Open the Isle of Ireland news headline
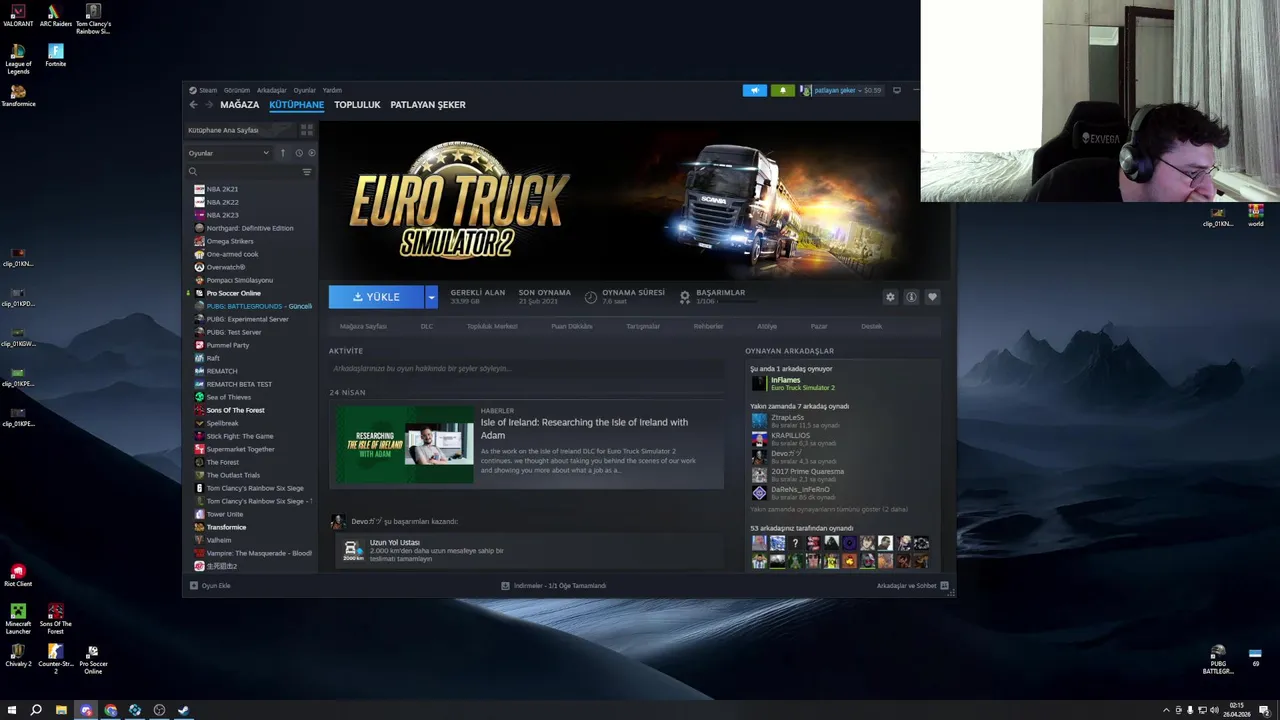 [x=584, y=428]
